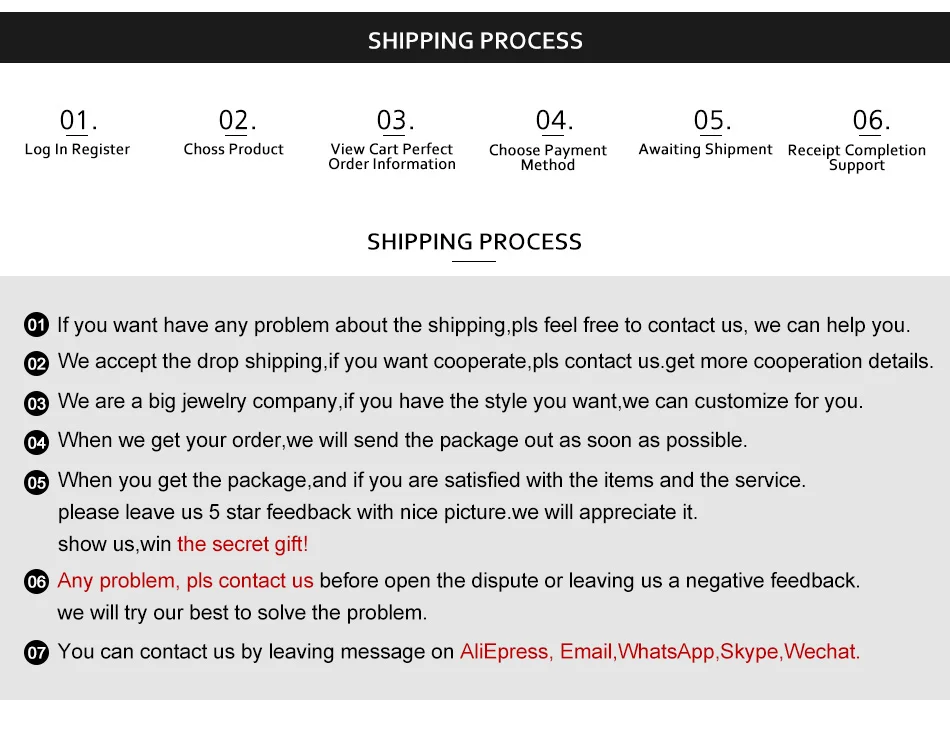950x730 pixels.
Task: Click the black 04 numbered bullet icon
Action: [36, 442]
